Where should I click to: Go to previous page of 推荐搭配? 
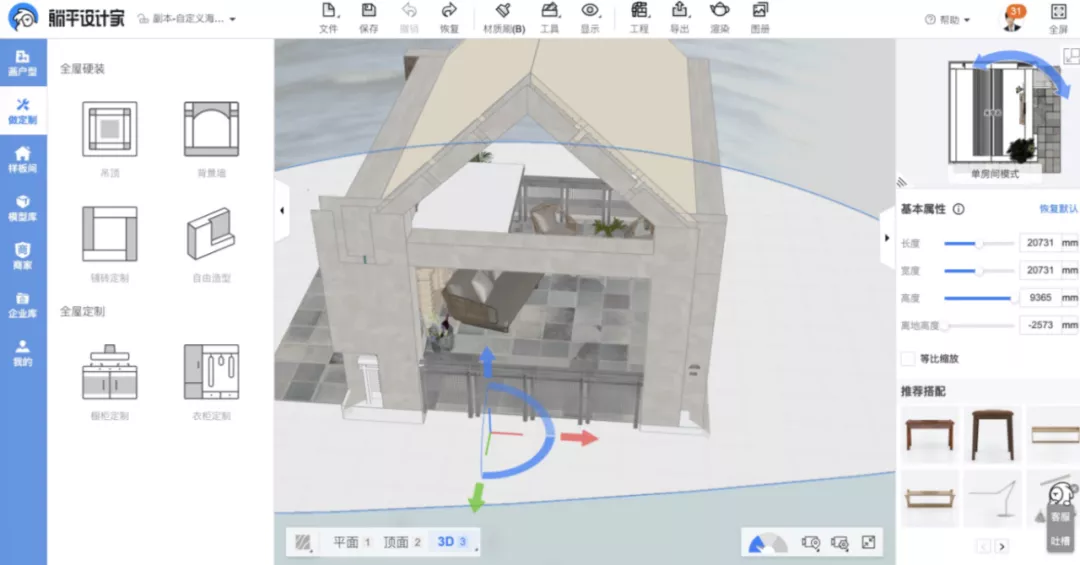[984, 546]
